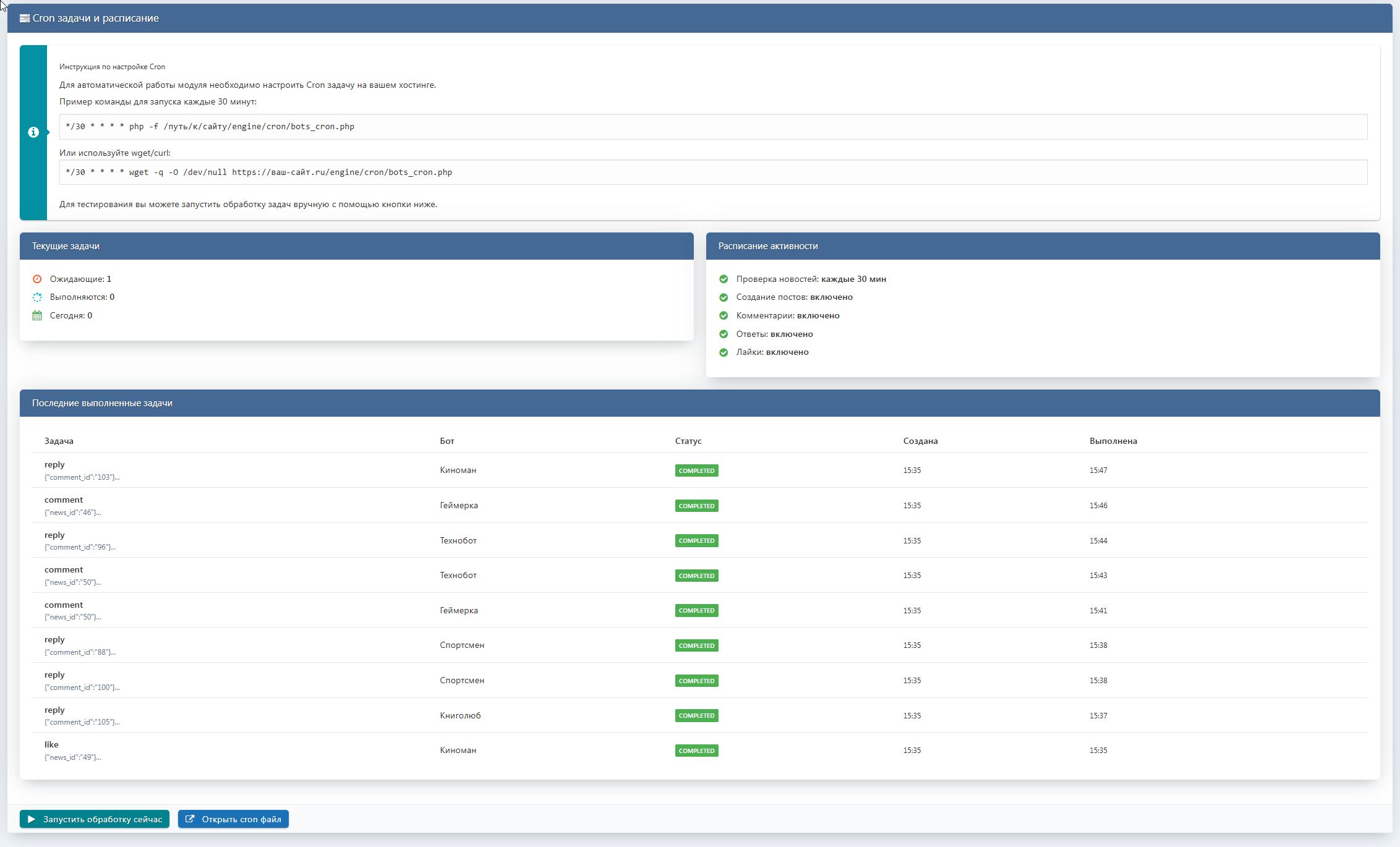Screen dimensions: 1400x847
Task: Click the green check icon beside Комментарии
Action: (x=723, y=316)
